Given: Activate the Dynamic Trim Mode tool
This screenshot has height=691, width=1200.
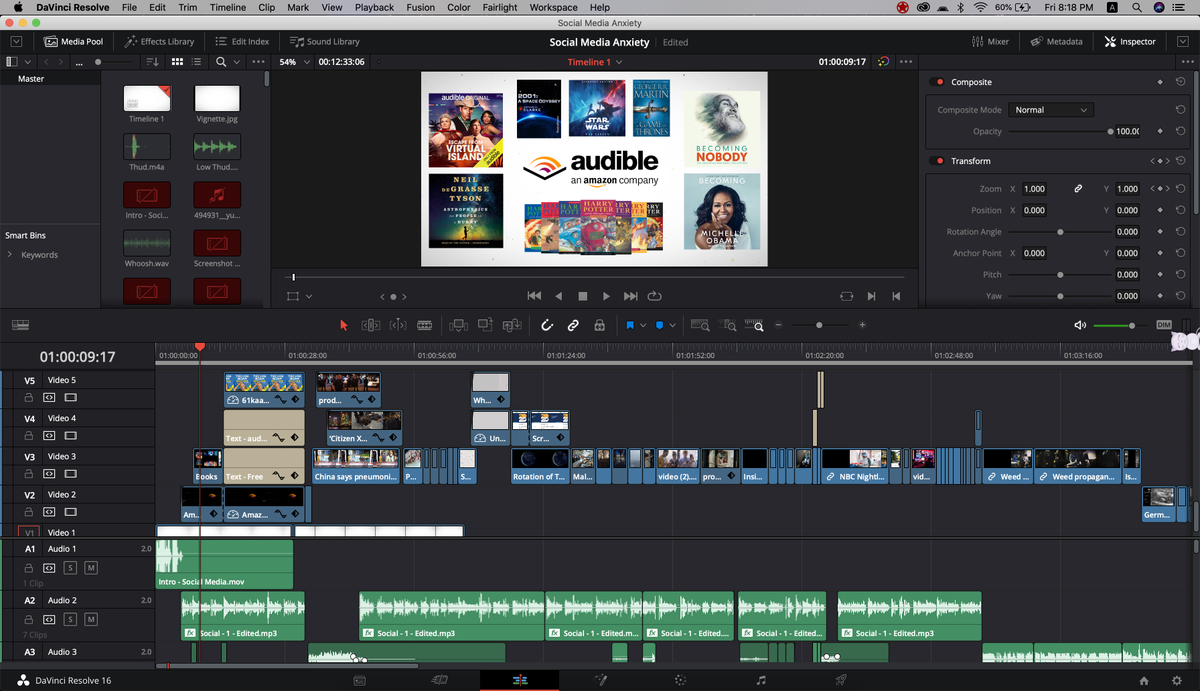Looking at the screenshot, I should tap(397, 325).
